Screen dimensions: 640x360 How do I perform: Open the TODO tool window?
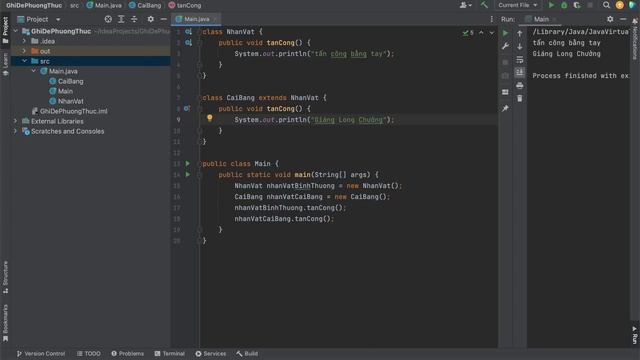(89, 353)
